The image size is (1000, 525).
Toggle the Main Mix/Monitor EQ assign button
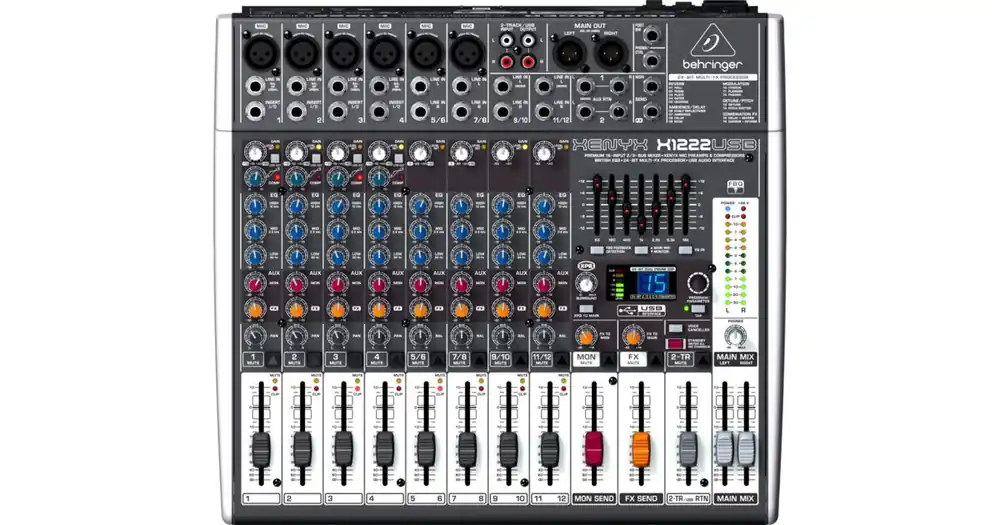click(x=640, y=250)
